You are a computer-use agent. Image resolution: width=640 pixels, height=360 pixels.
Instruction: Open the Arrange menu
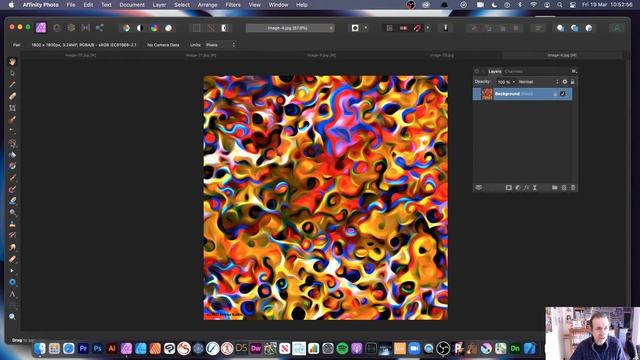coord(207,5)
